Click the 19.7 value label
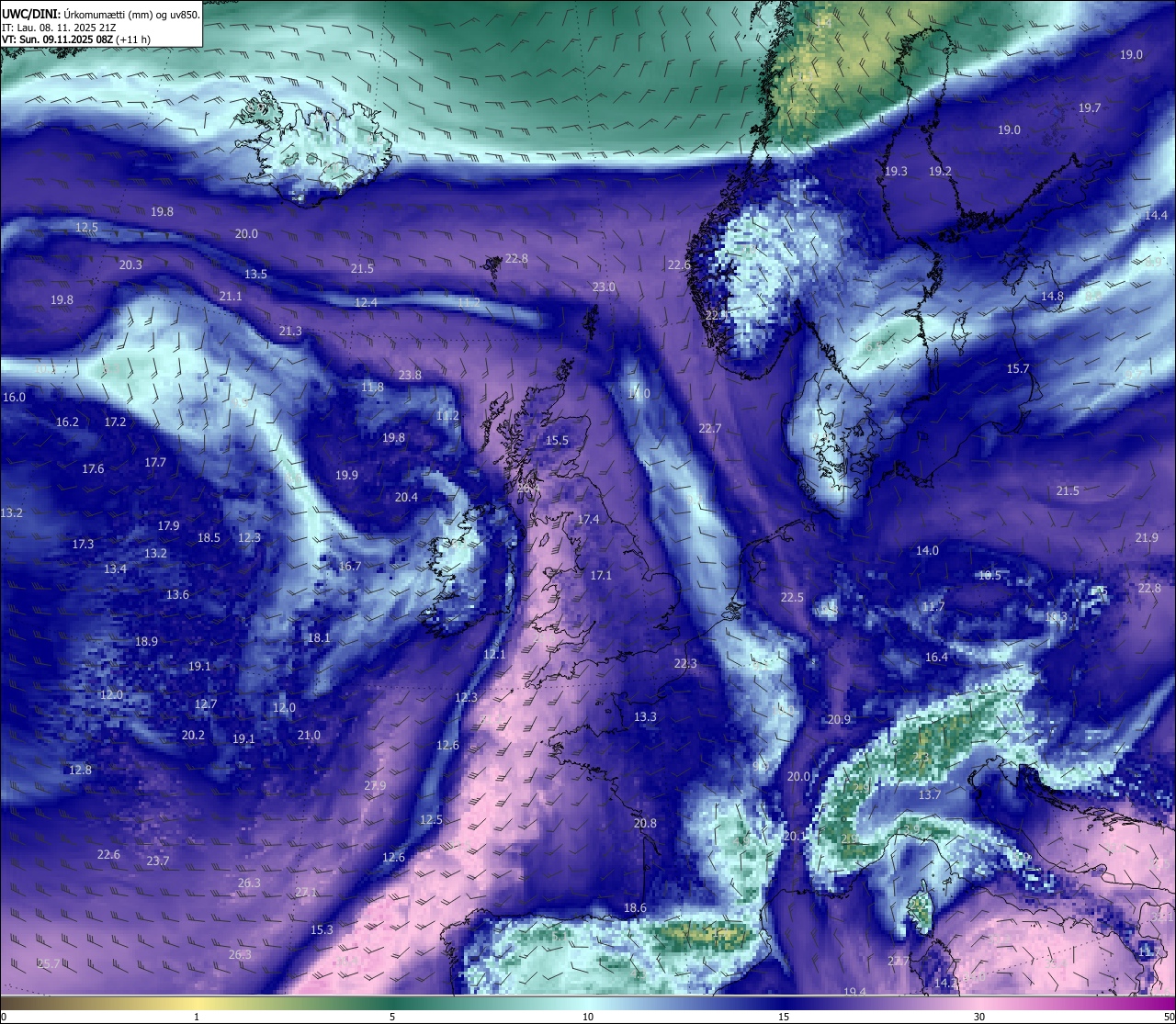 1090,108
